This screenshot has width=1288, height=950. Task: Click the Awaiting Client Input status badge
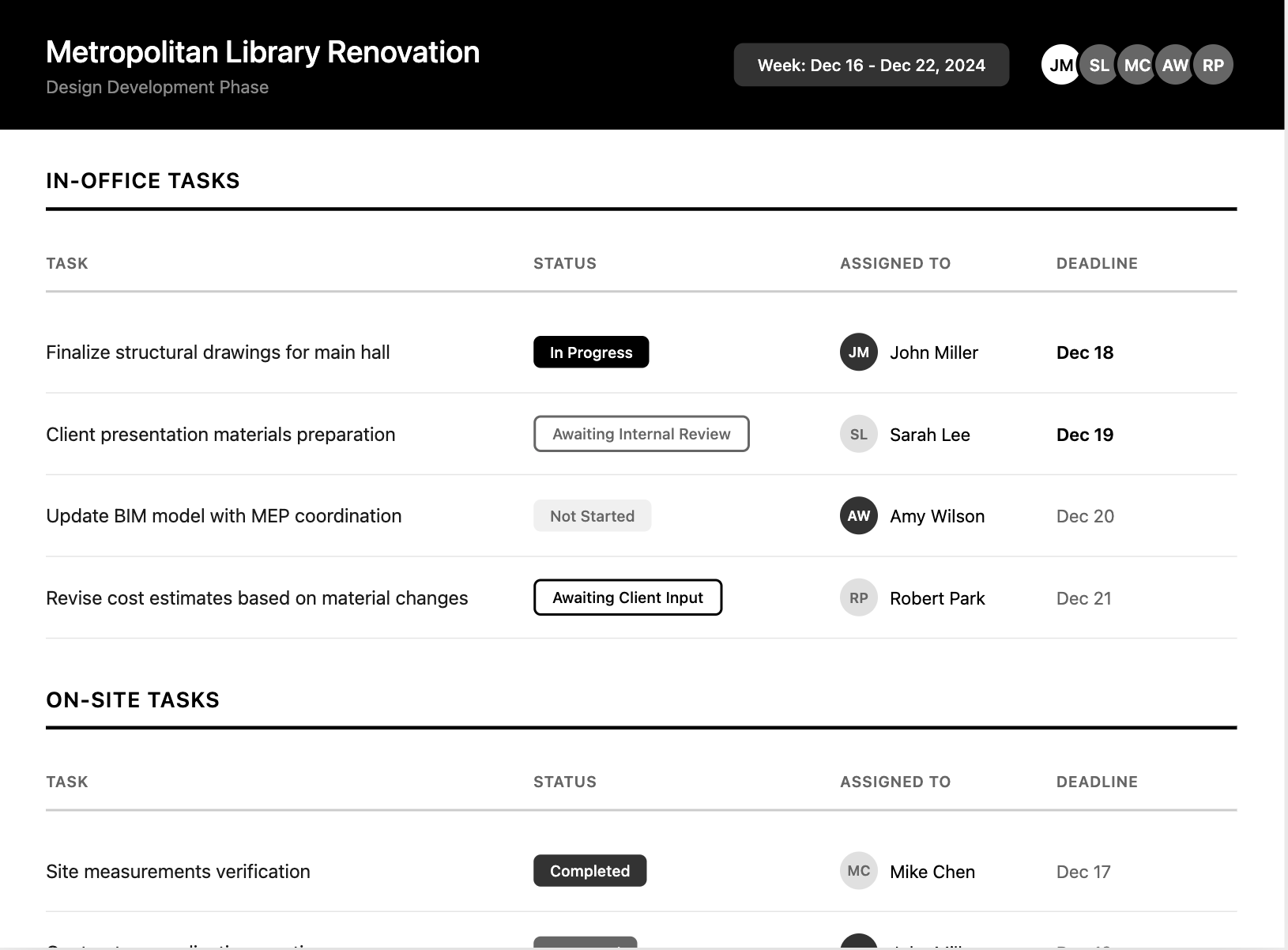(627, 598)
